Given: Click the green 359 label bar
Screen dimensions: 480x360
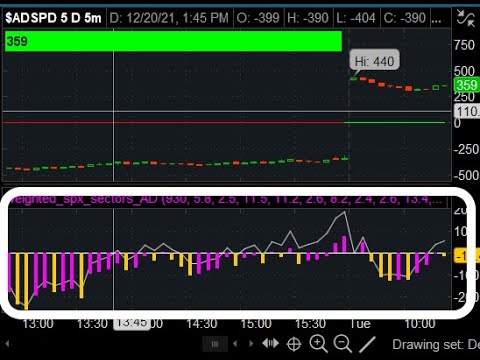Looking at the screenshot, I should (173, 41).
